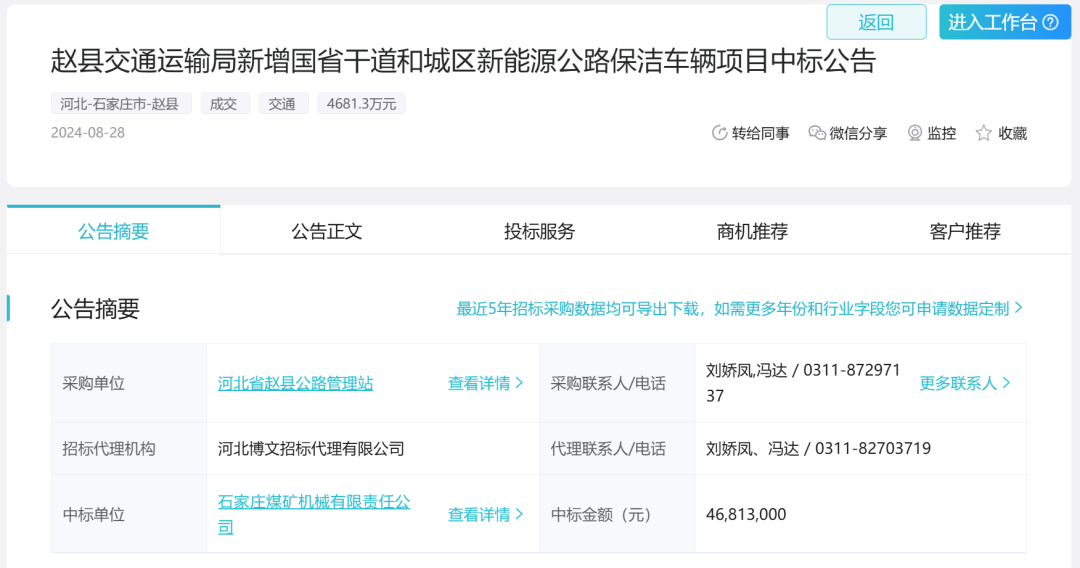Click 查看详情 in 采购单位 row

click(486, 383)
